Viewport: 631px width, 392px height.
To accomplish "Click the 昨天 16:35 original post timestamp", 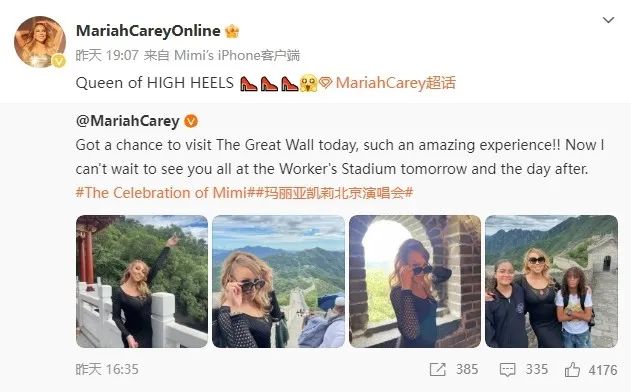I will (107, 369).
